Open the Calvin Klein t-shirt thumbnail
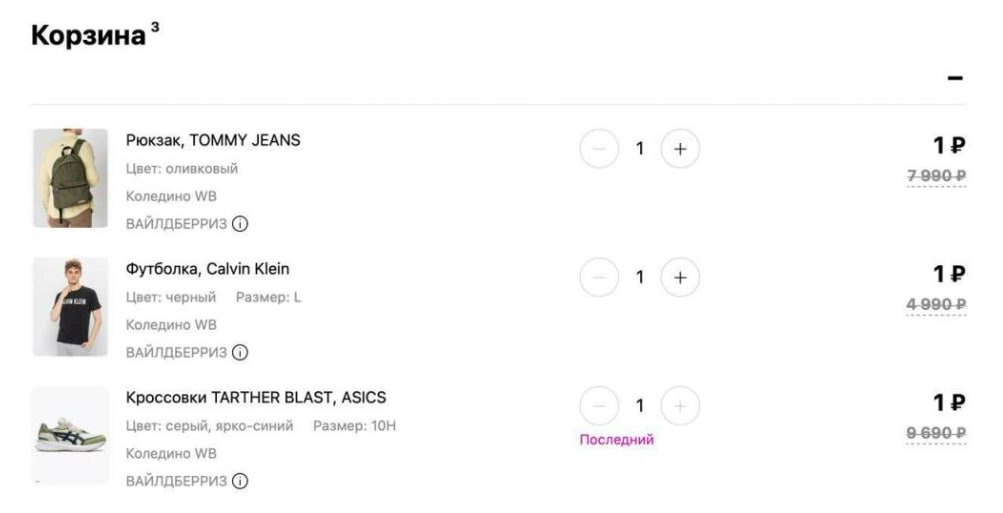This screenshot has width=1003, height=513. pos(70,306)
